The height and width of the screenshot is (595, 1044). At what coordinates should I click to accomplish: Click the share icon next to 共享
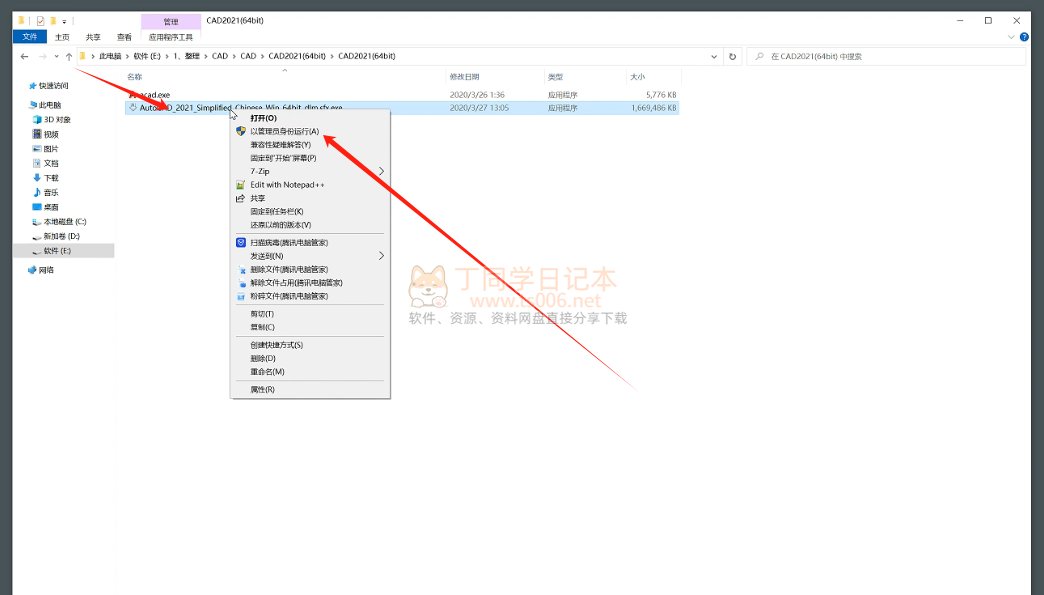pyautogui.click(x=240, y=198)
